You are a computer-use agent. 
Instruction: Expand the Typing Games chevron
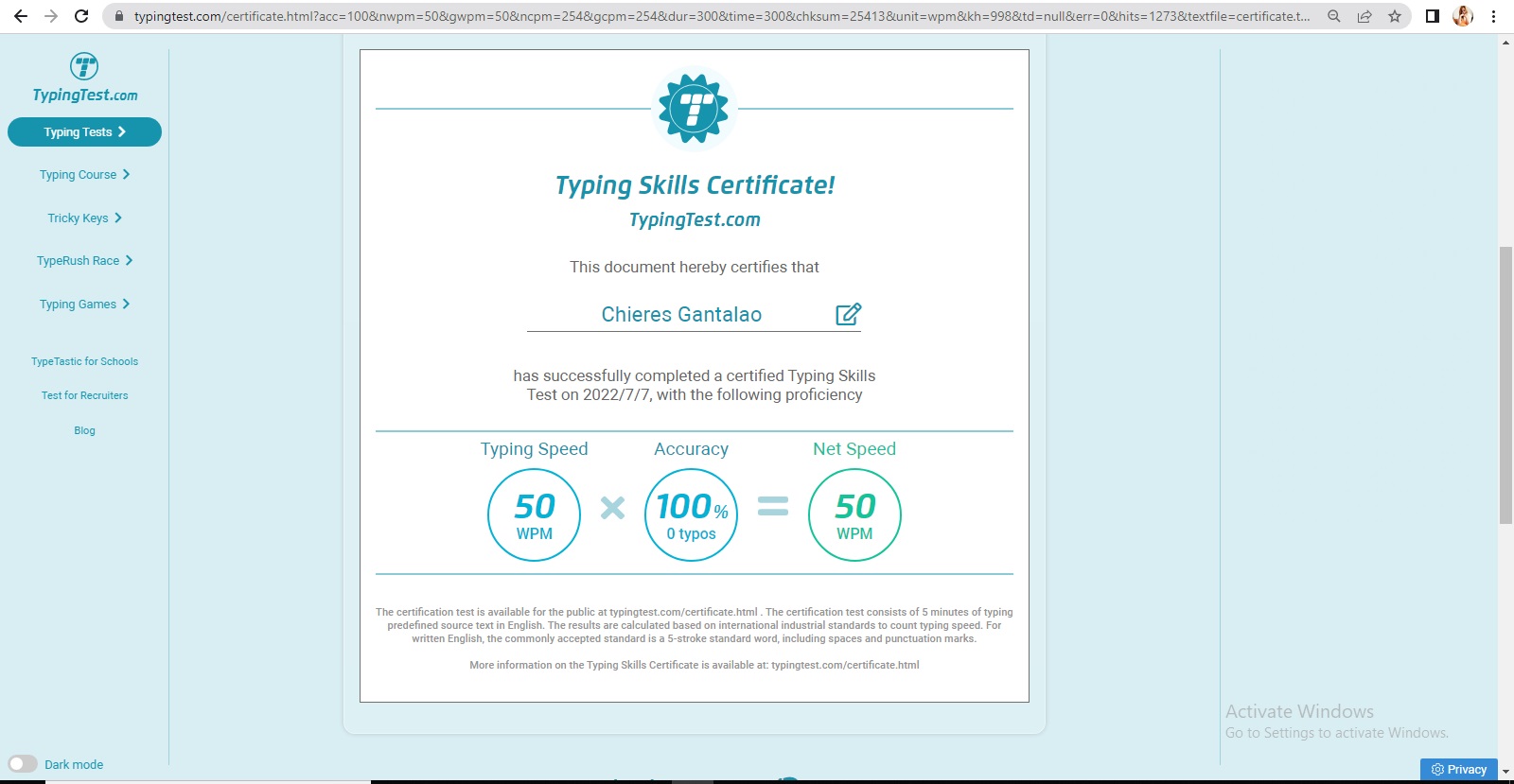point(126,304)
